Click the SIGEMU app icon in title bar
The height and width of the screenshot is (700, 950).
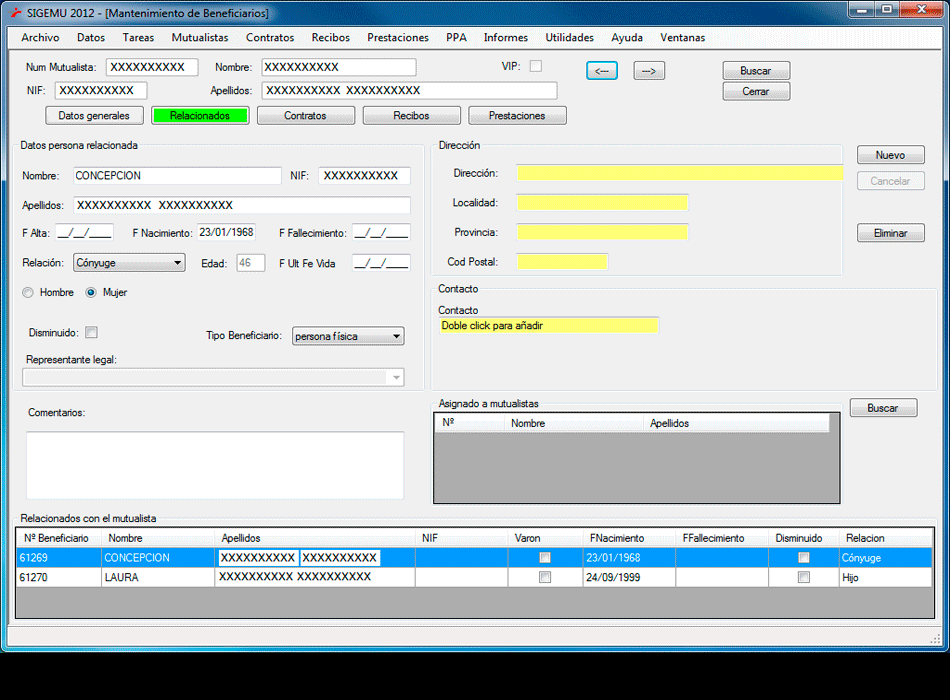click(x=16, y=12)
